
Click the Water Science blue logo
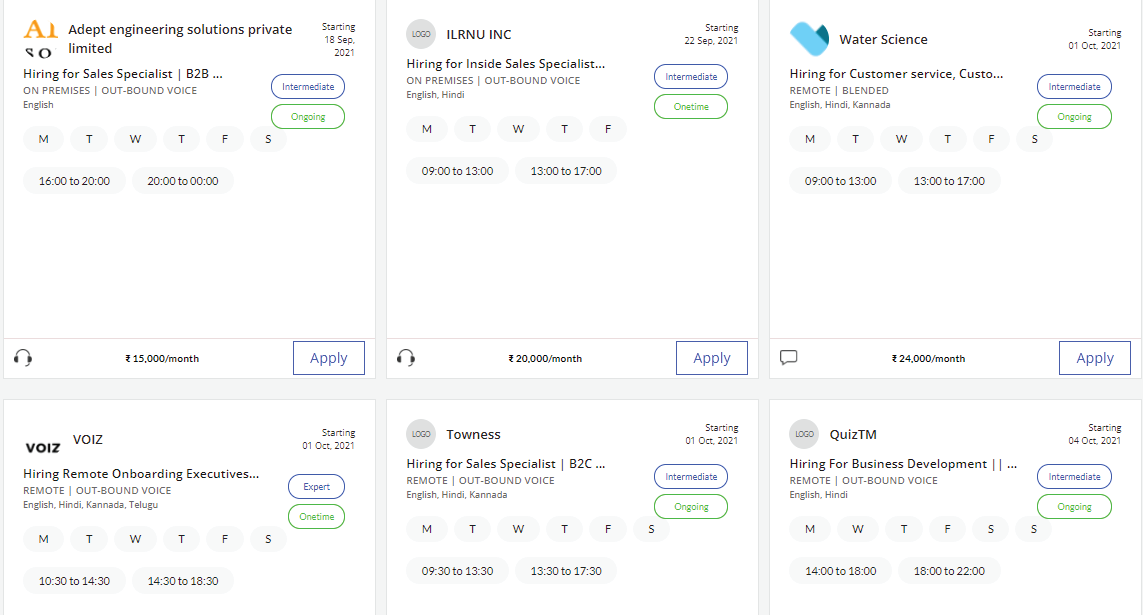tap(809, 39)
